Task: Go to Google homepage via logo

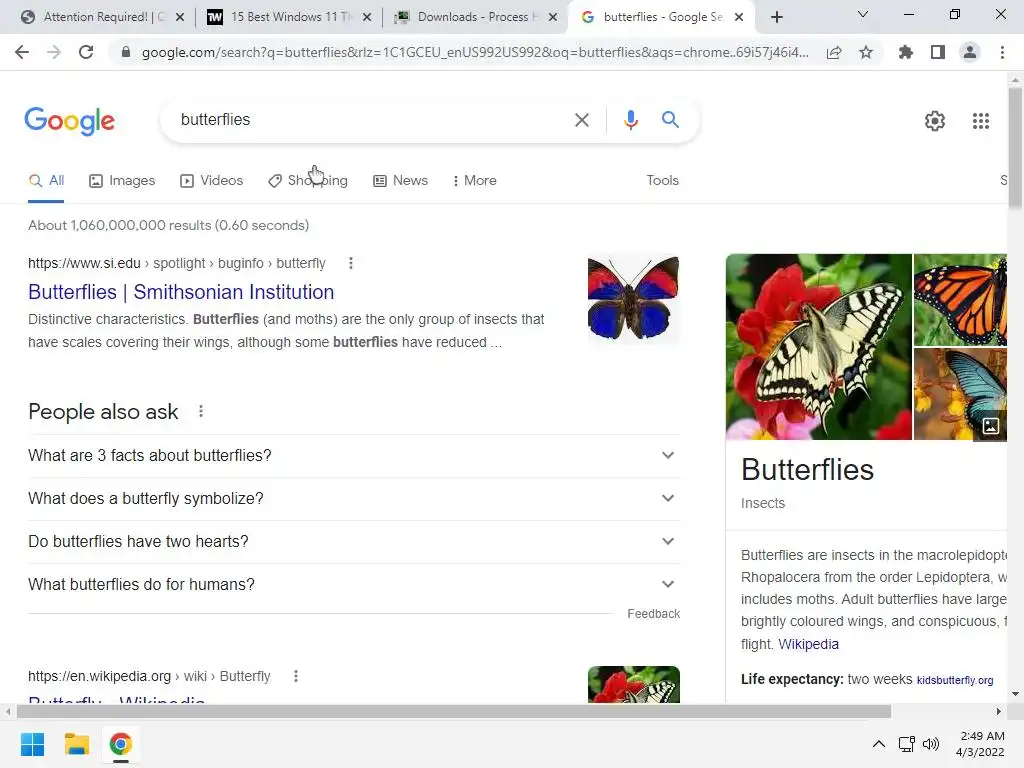Action: (x=69, y=121)
